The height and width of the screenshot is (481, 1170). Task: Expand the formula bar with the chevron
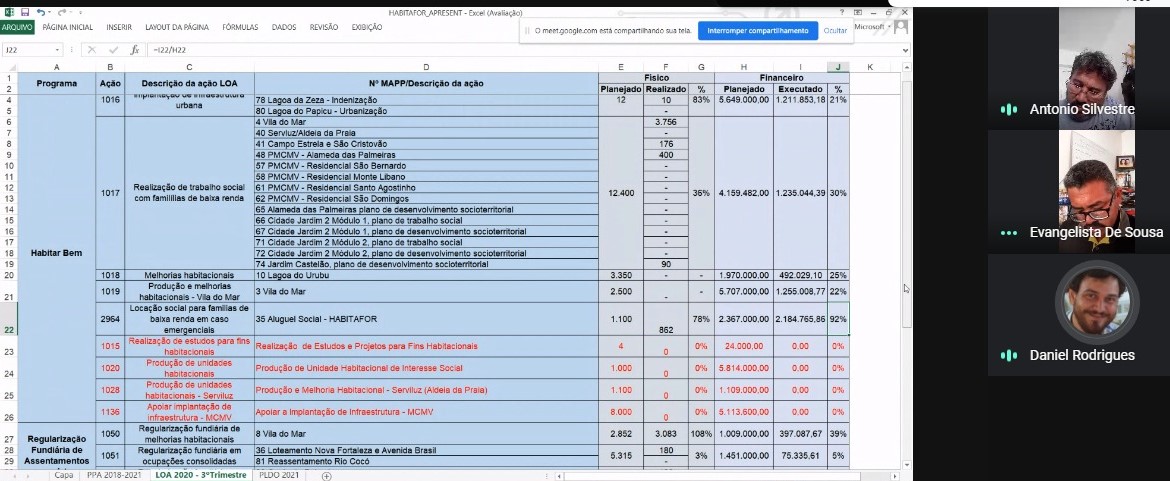pyautogui.click(x=906, y=49)
